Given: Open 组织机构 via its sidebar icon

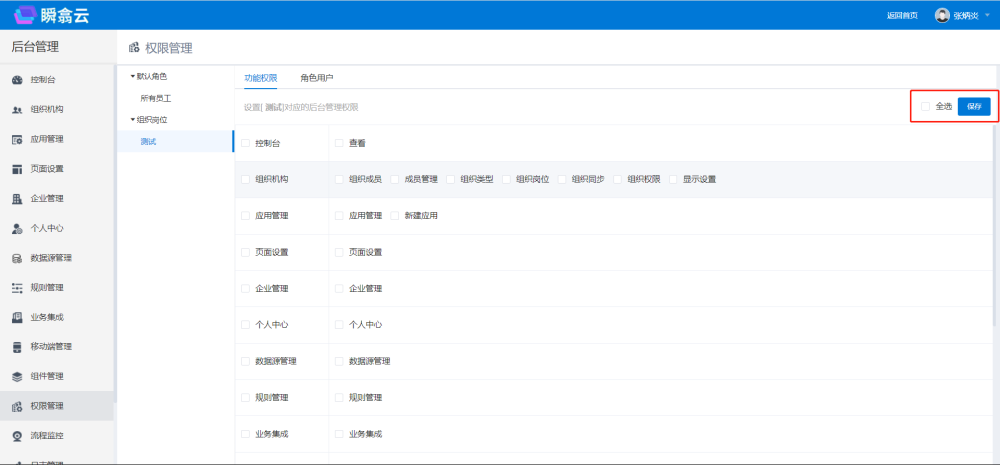Looking at the screenshot, I should click(x=17, y=110).
